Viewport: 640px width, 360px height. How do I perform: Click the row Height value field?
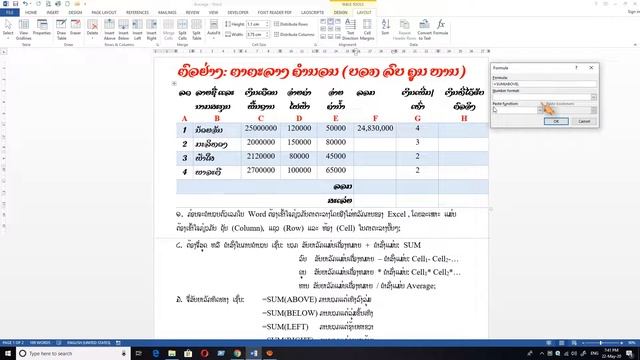point(256,24)
